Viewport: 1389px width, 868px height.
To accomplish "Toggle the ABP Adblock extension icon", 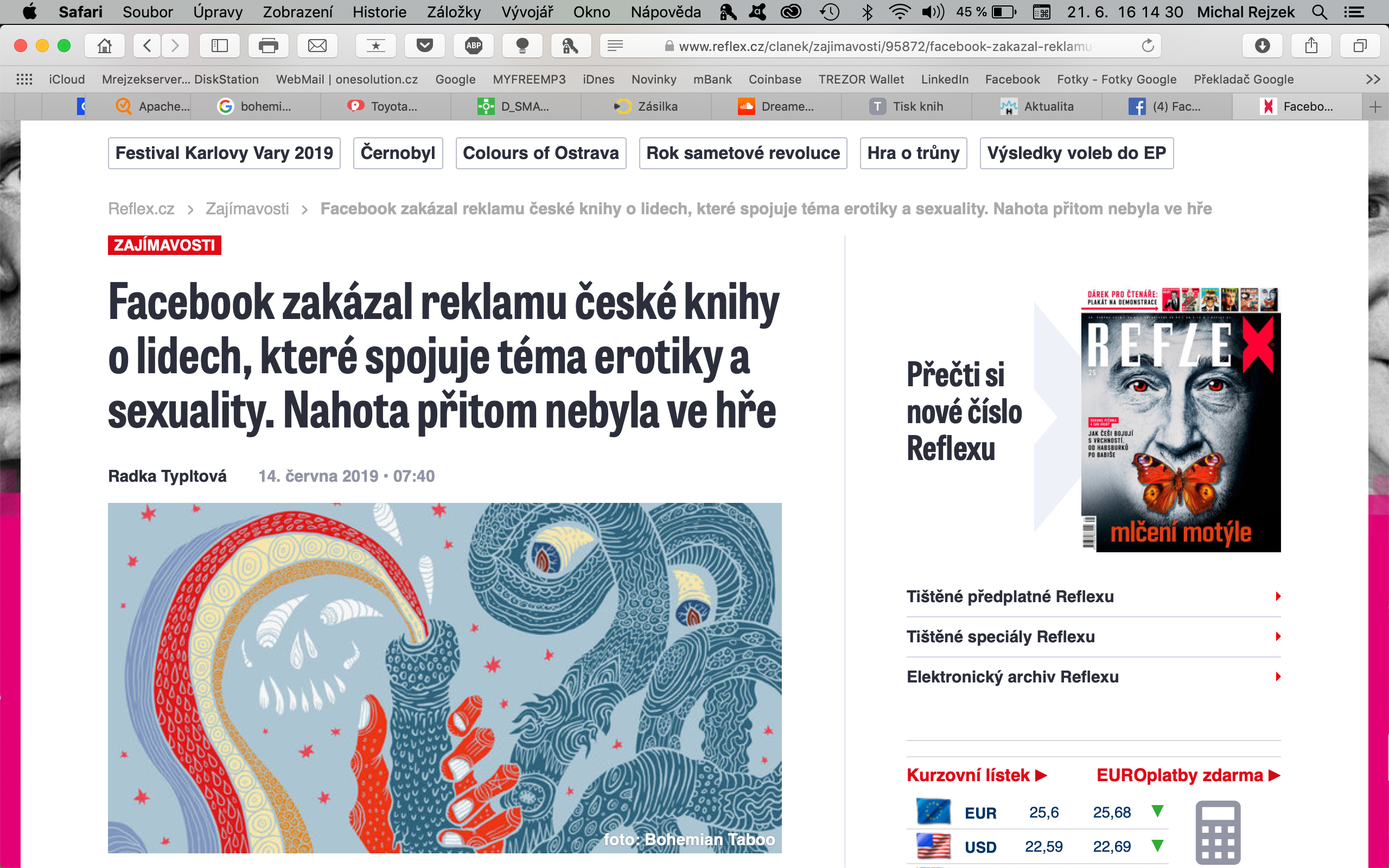I will (x=473, y=46).
